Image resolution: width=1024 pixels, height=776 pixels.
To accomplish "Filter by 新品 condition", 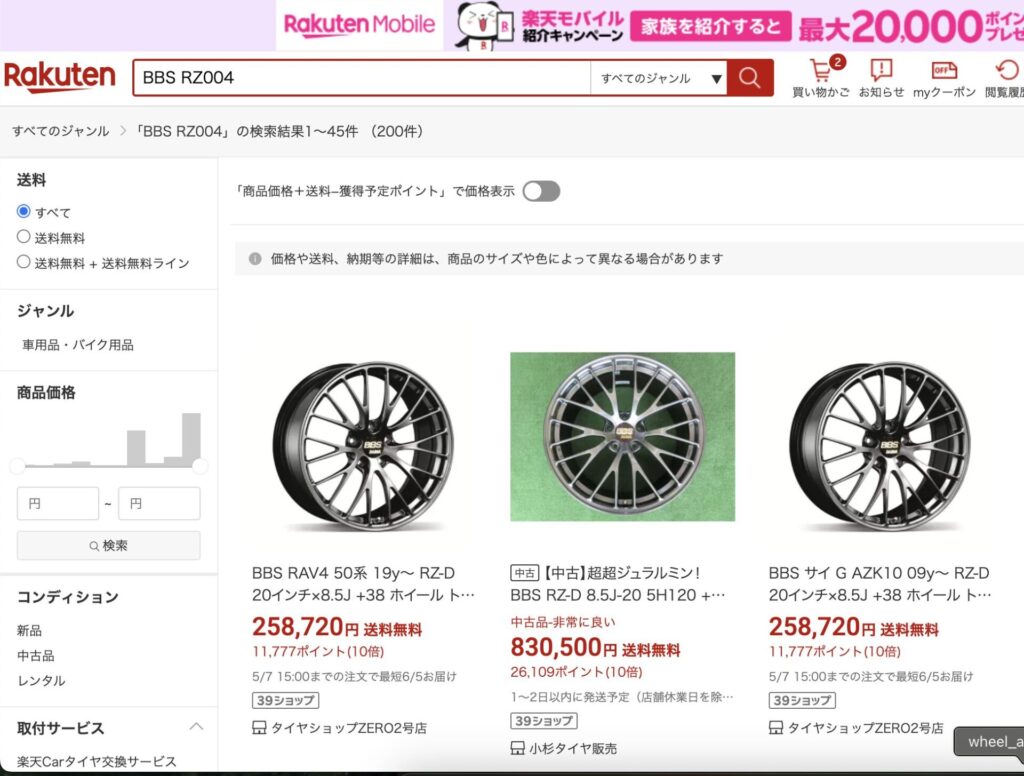I will (29, 630).
